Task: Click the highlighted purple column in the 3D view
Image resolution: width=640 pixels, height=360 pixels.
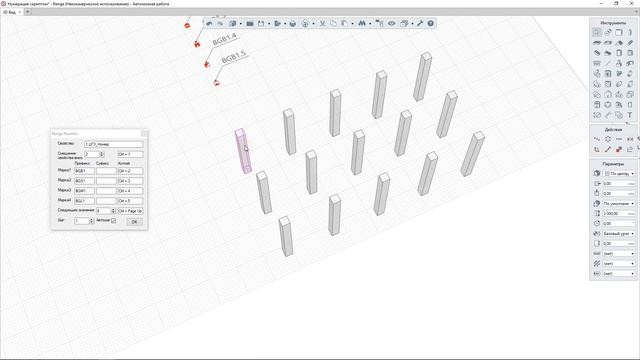Action: (x=243, y=151)
